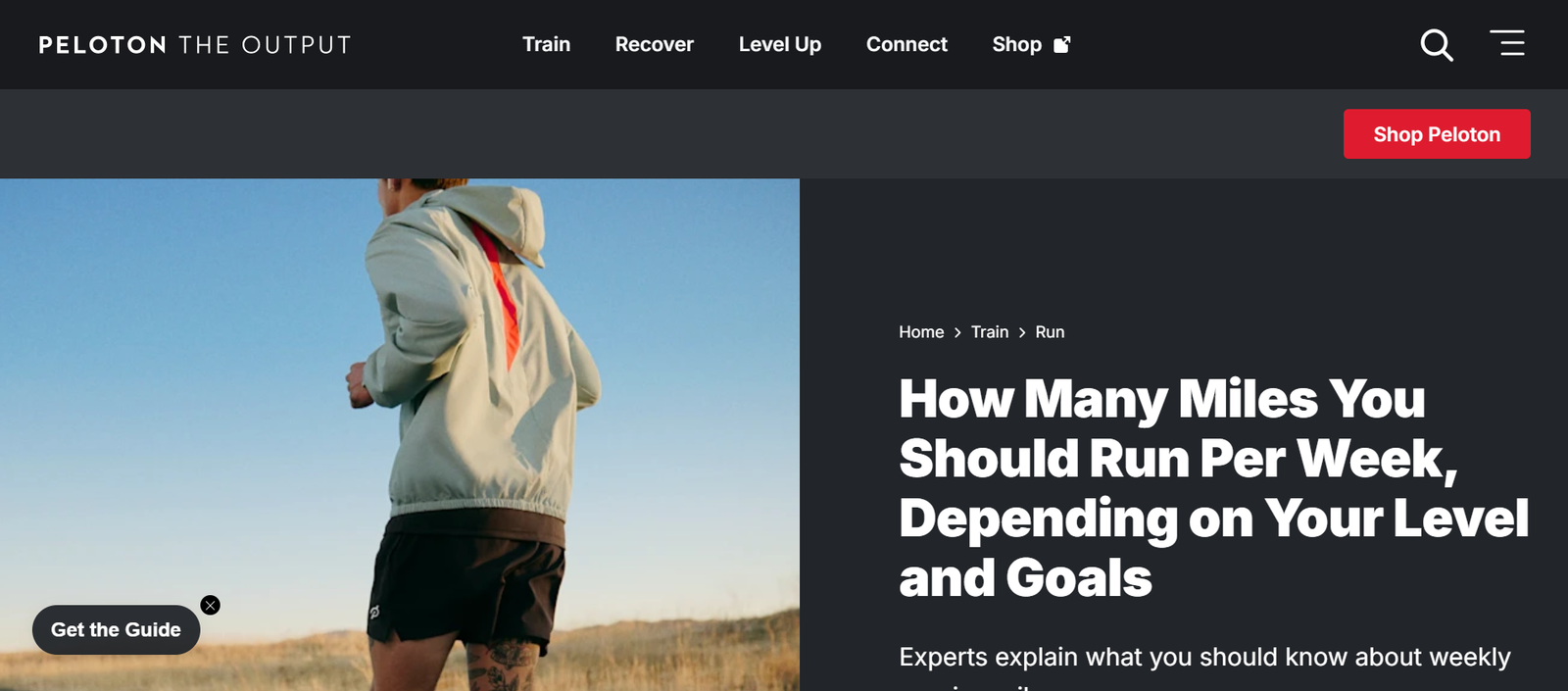This screenshot has height=691, width=1568.
Task: Click the external link icon beside Shop
Action: coord(1061,45)
